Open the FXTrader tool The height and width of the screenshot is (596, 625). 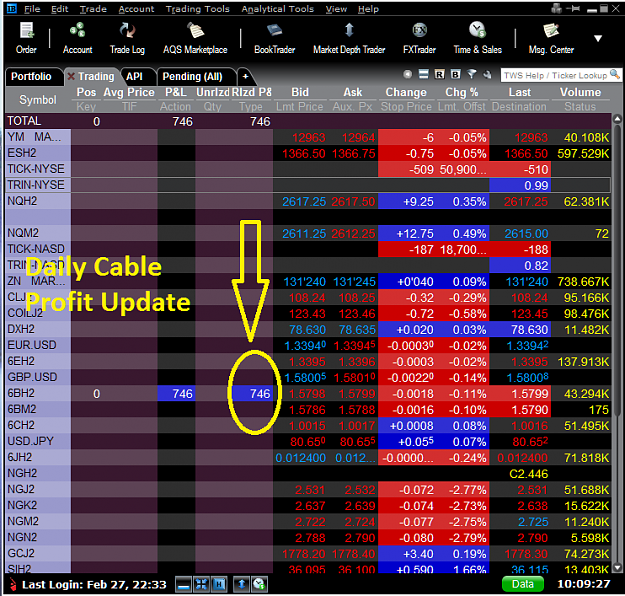(419, 37)
